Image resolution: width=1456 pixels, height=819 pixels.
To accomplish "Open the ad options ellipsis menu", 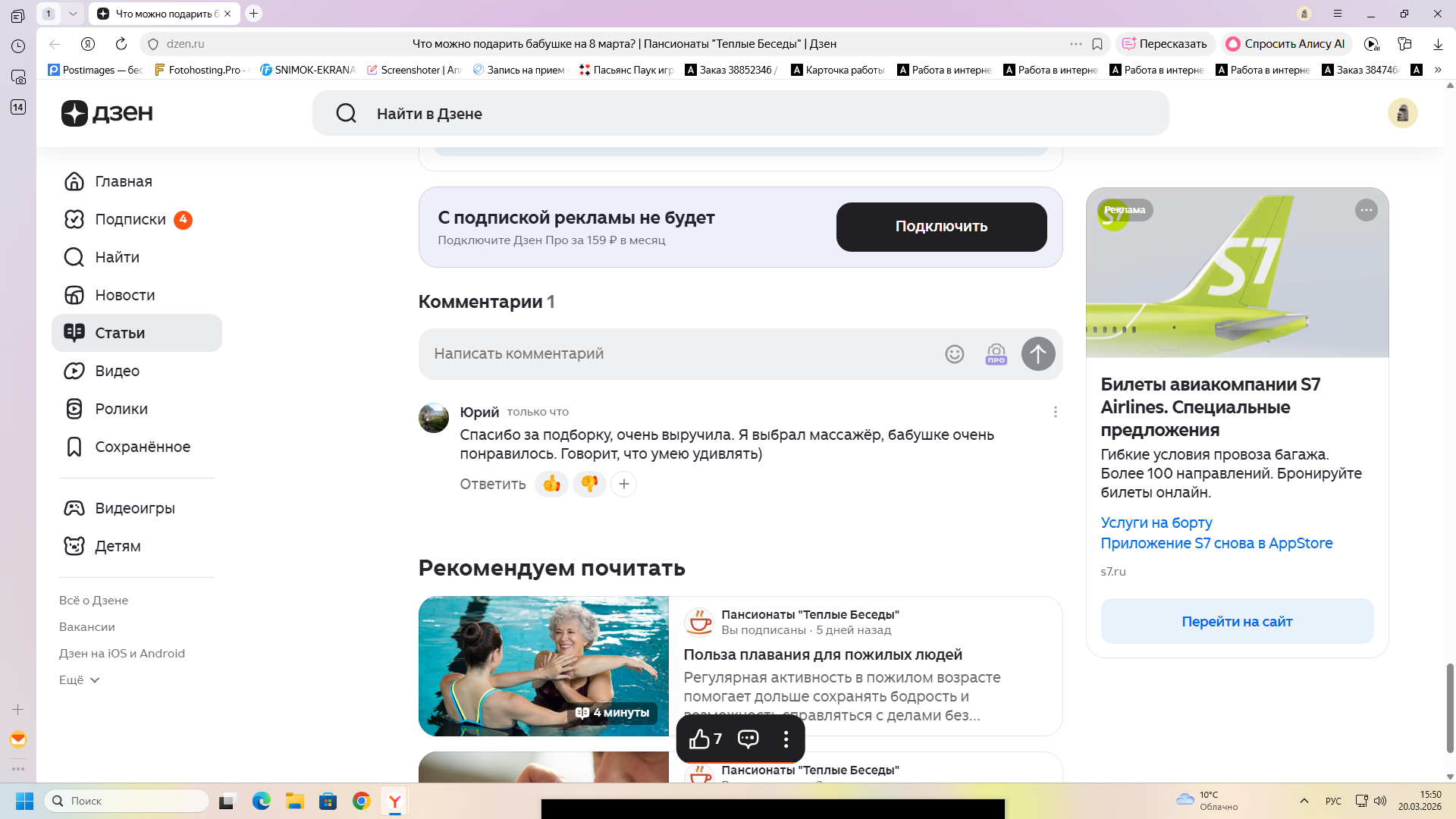I will [1366, 210].
